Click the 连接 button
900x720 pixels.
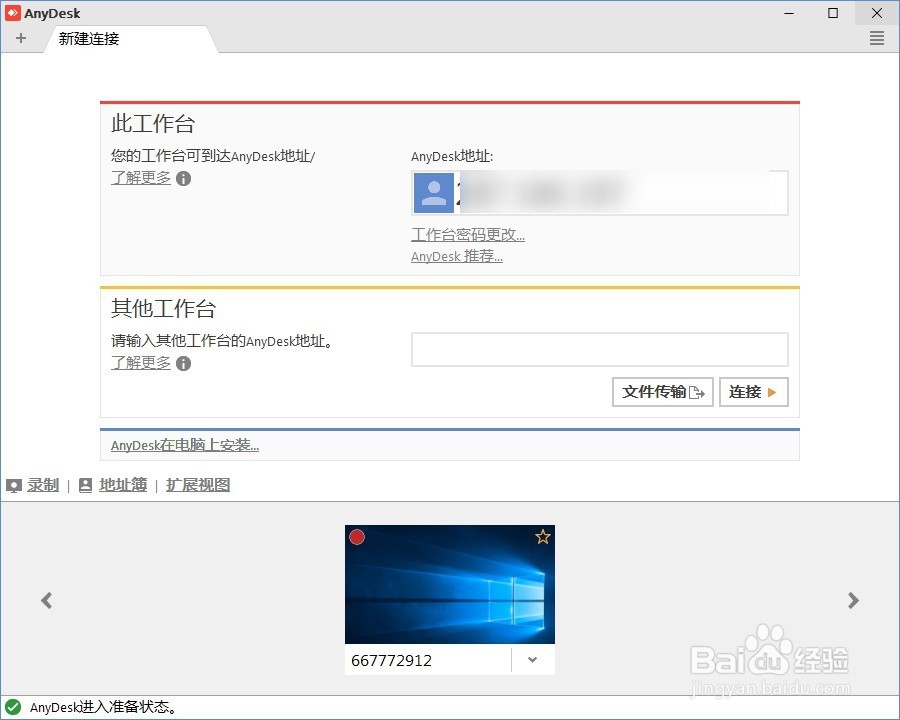click(754, 392)
